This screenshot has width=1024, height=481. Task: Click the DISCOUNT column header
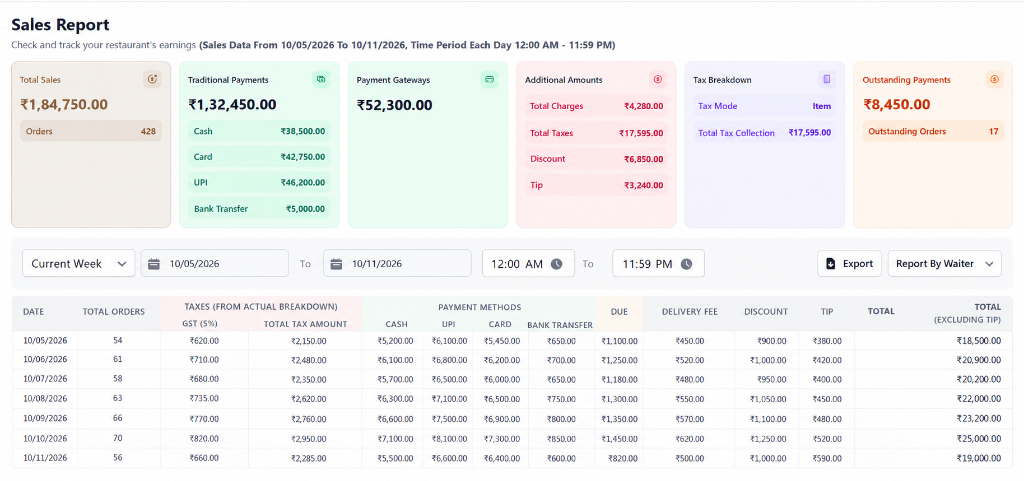pyautogui.click(x=766, y=312)
